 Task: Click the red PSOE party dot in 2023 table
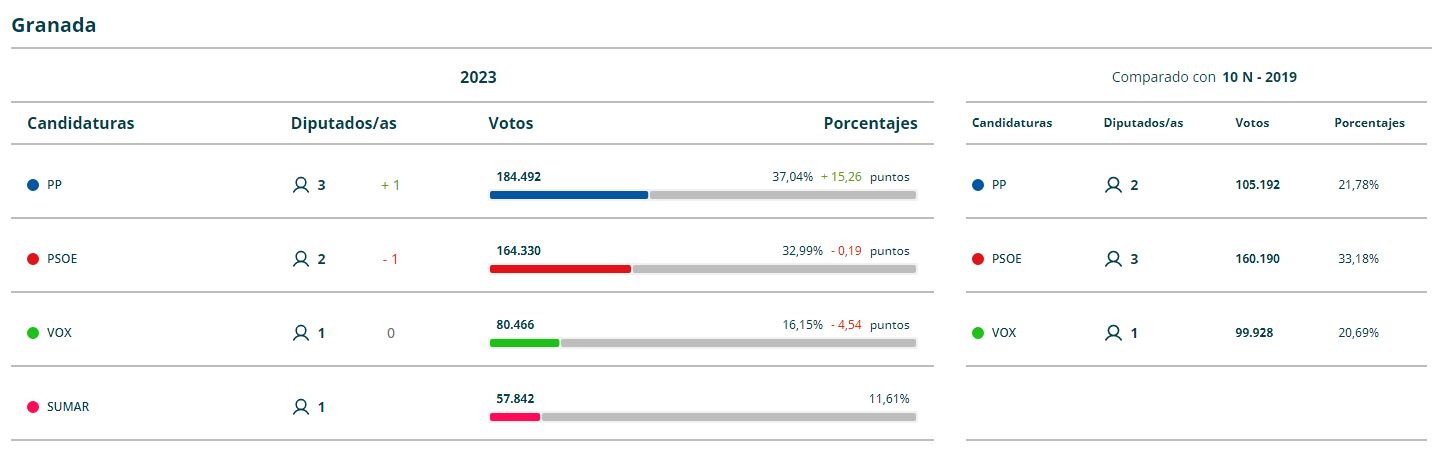click(33, 259)
